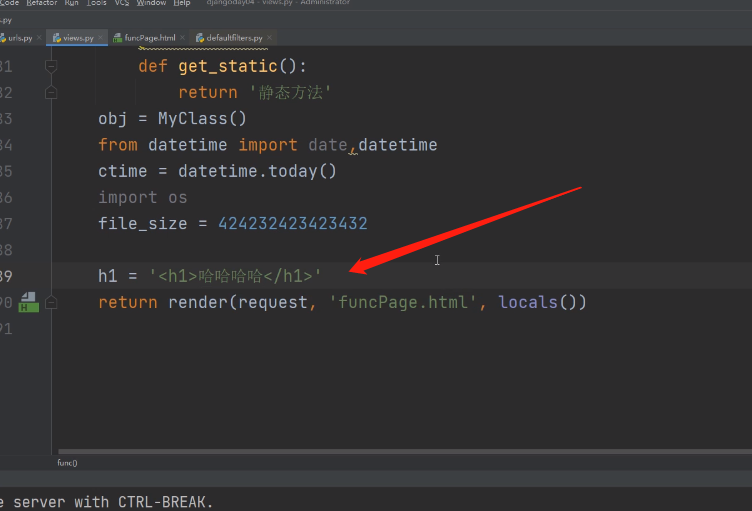Click fold end marker beside return '静态方法'

coord(51,92)
